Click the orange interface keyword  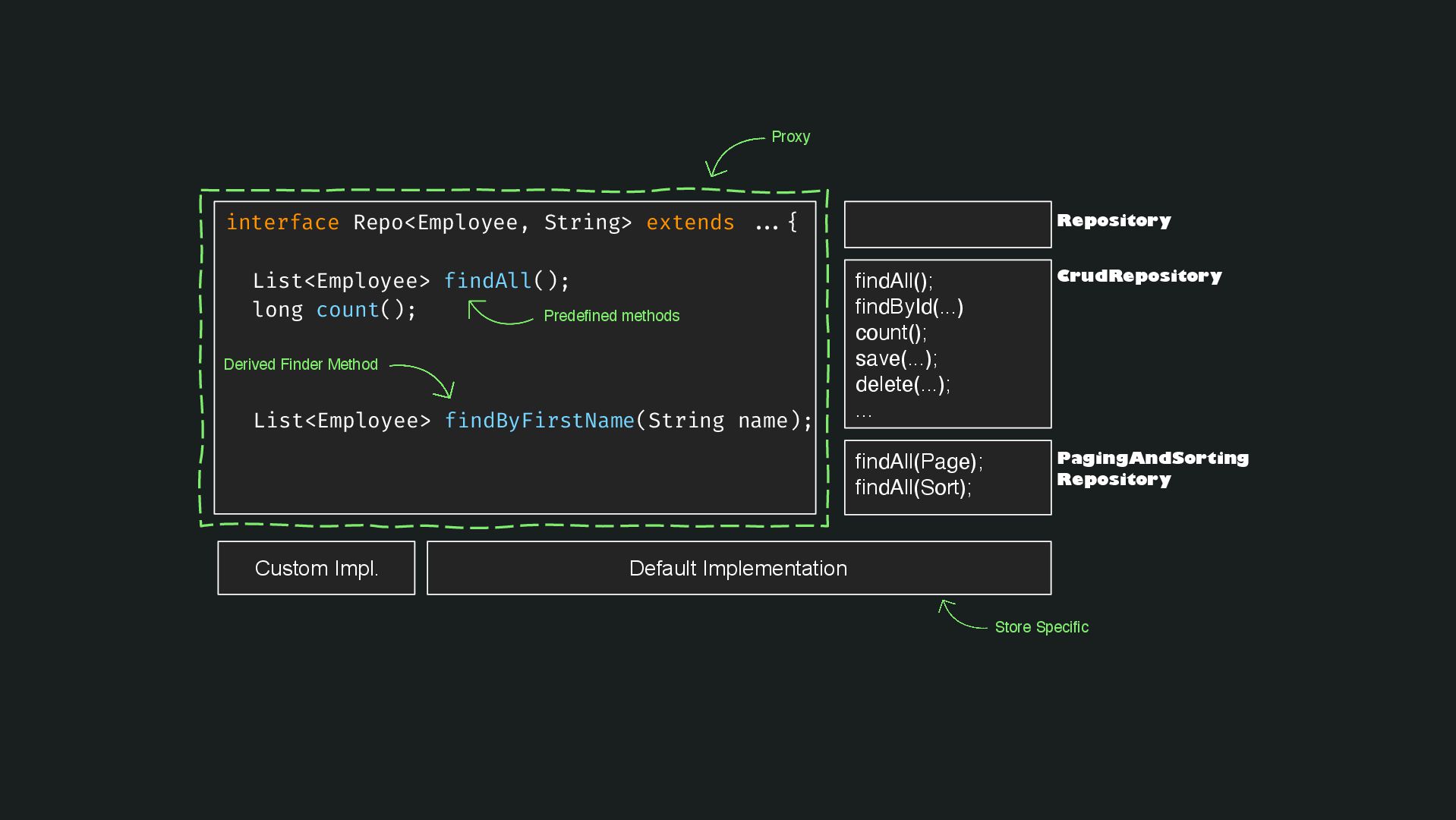(282, 222)
